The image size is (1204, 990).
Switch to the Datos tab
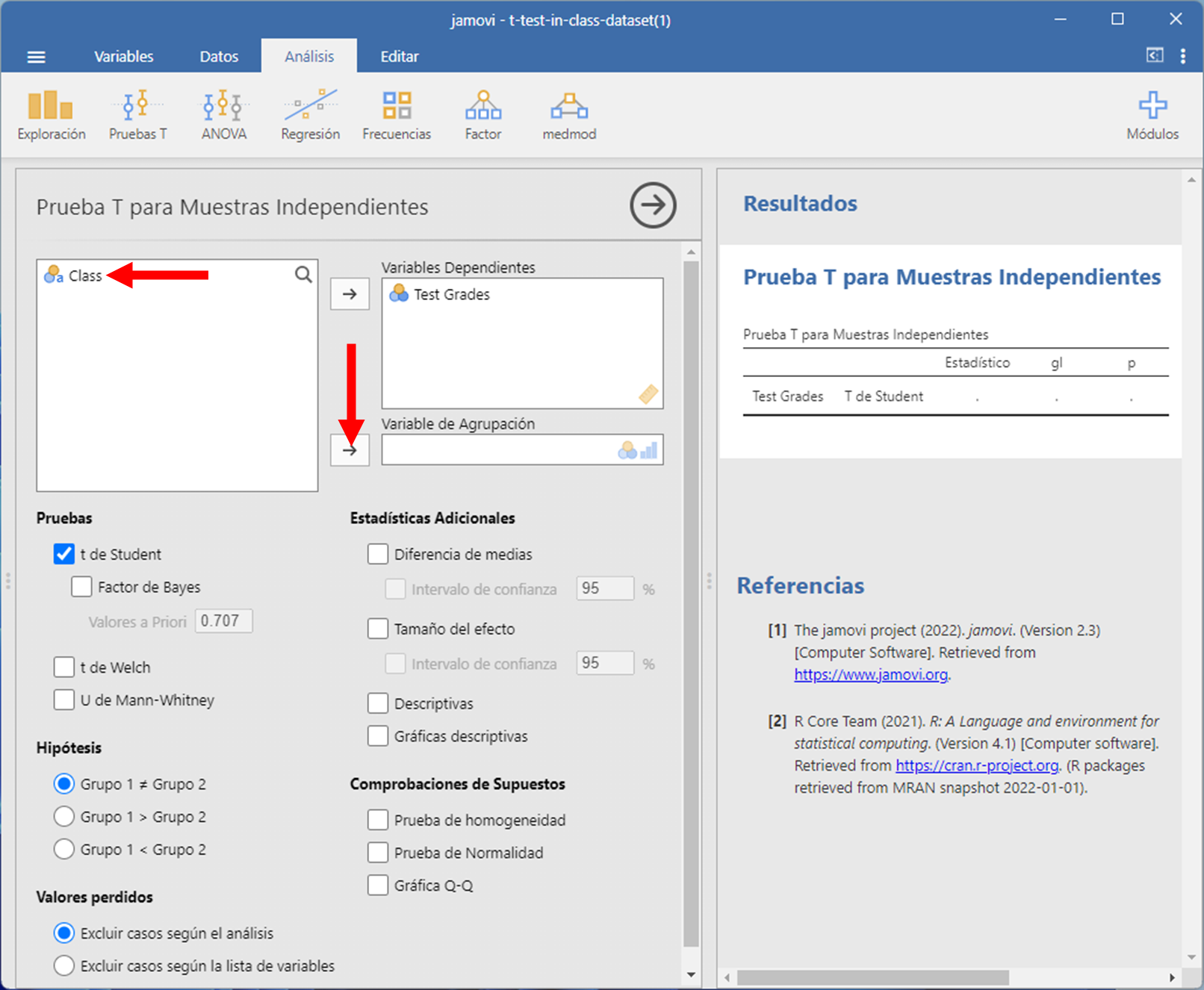pos(219,57)
